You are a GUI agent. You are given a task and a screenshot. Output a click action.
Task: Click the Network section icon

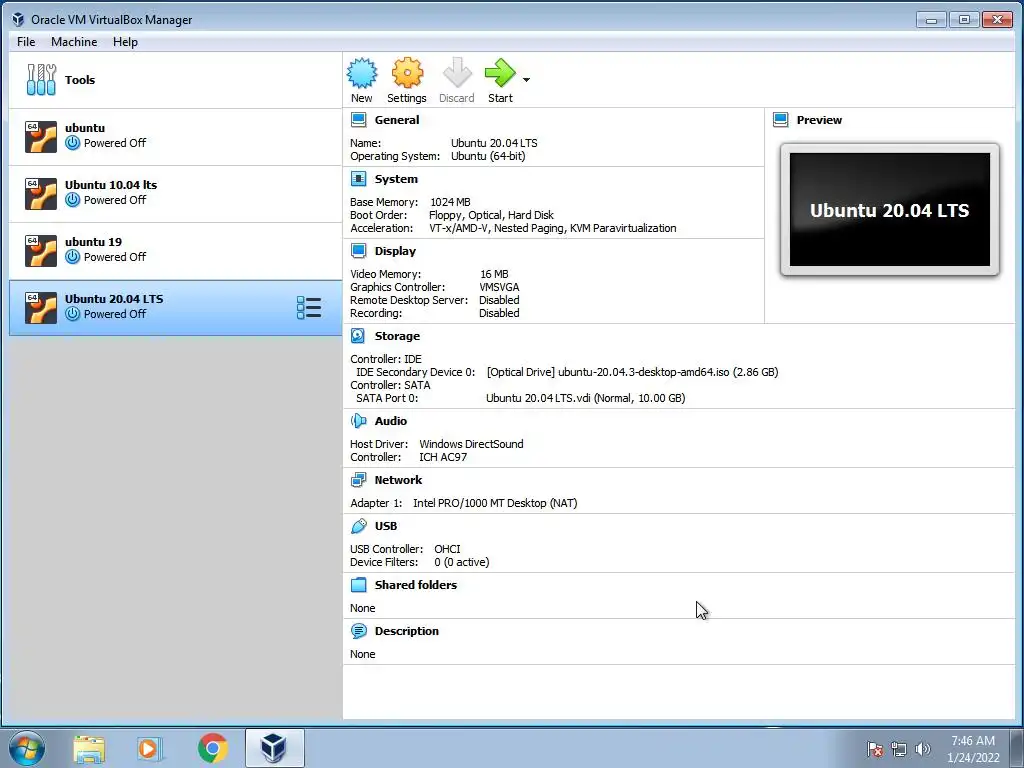[x=359, y=480]
